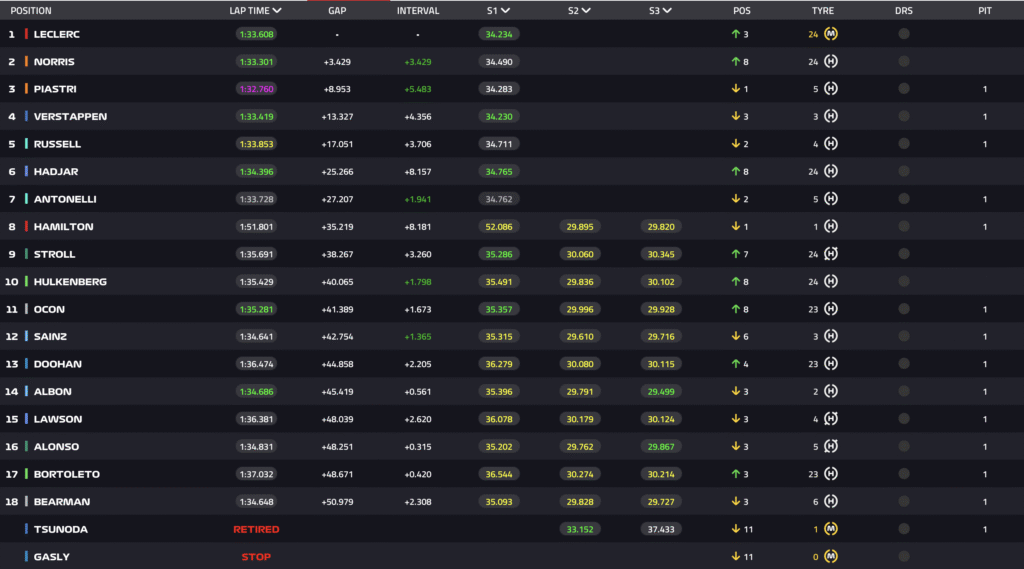Click Doohan's green positions-gained arrow

[x=735, y=364]
